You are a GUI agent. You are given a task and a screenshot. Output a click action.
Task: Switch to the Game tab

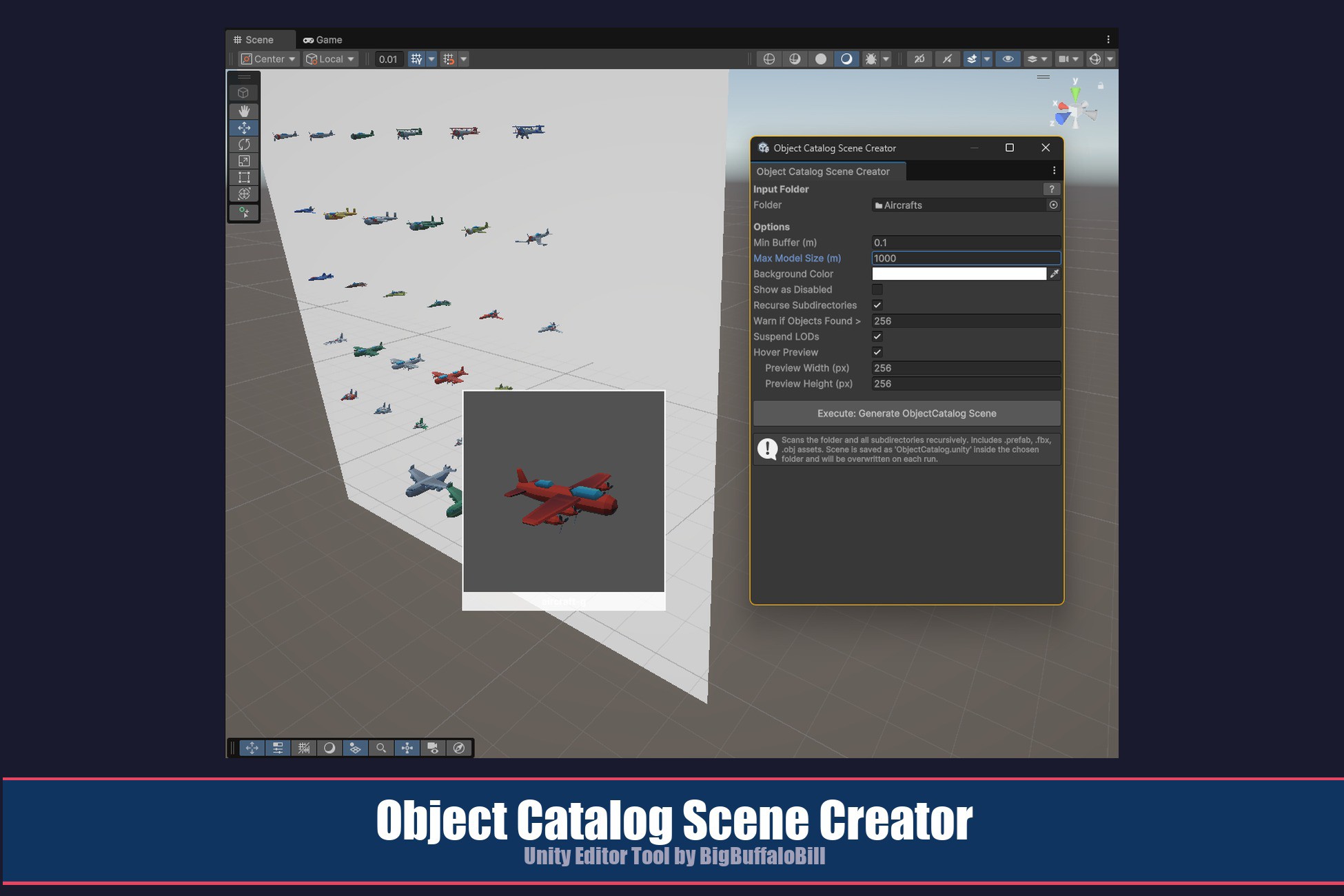click(x=323, y=40)
